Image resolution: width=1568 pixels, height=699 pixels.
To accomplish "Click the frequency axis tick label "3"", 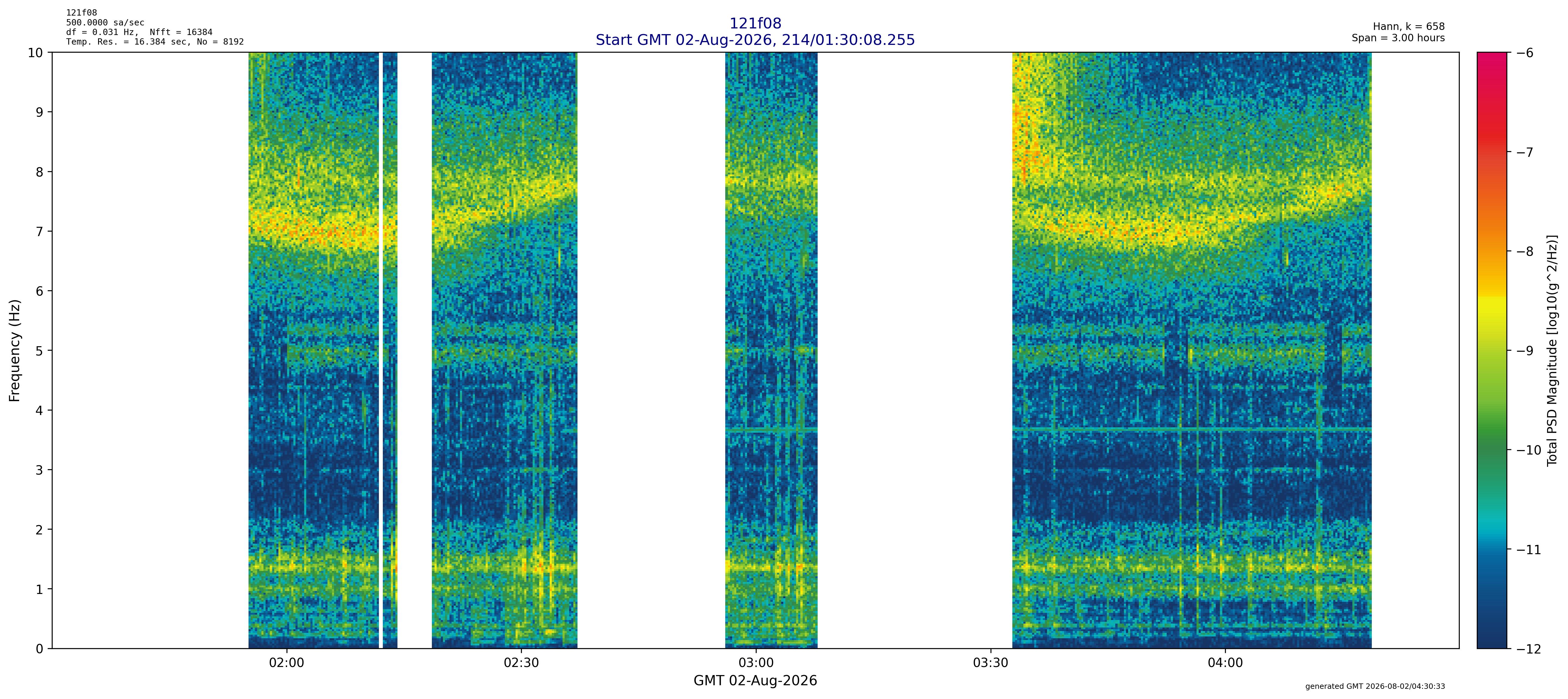I will (x=39, y=471).
